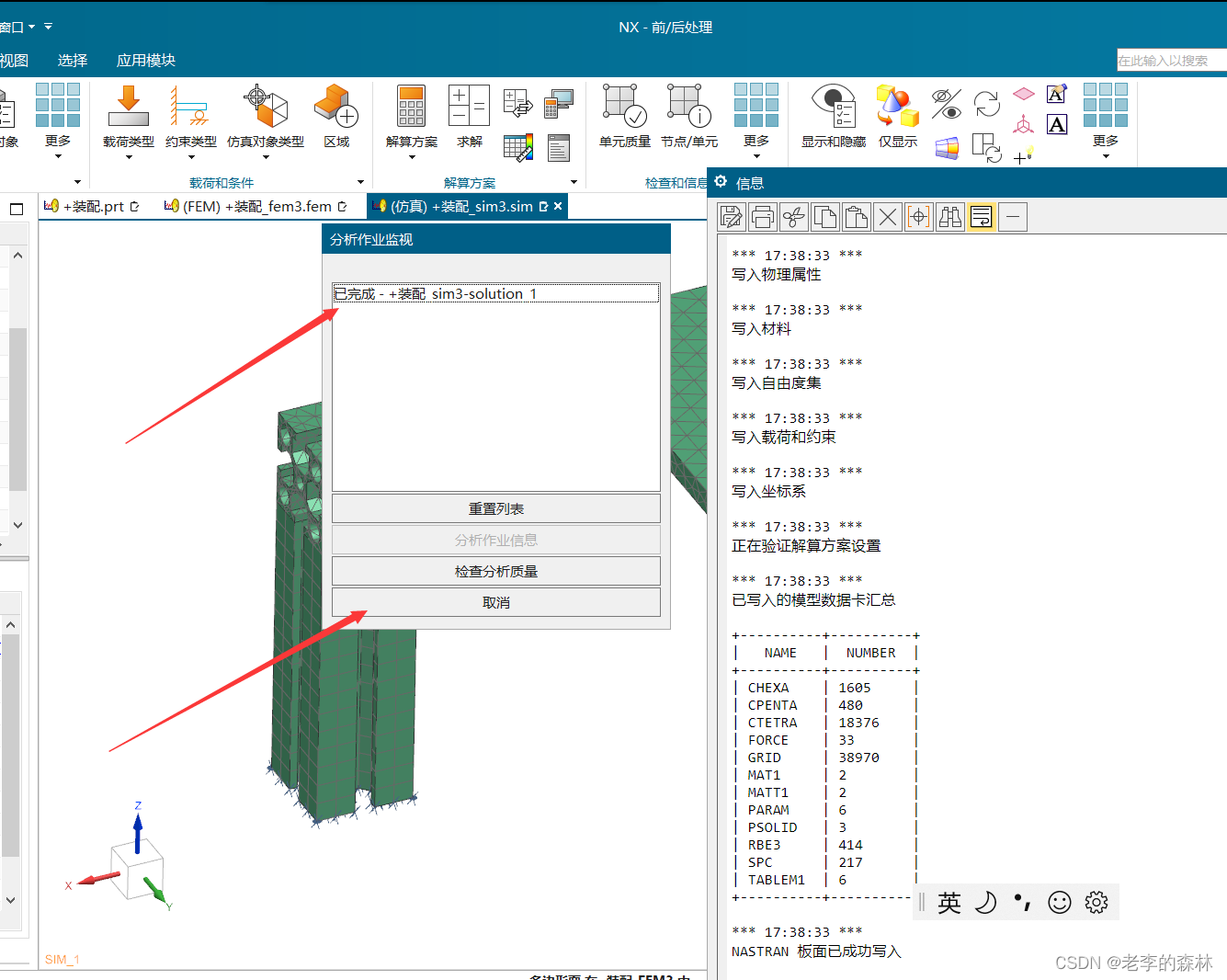This screenshot has height=980, width=1227.
Task: Click the 取消 button
Action: [x=496, y=602]
